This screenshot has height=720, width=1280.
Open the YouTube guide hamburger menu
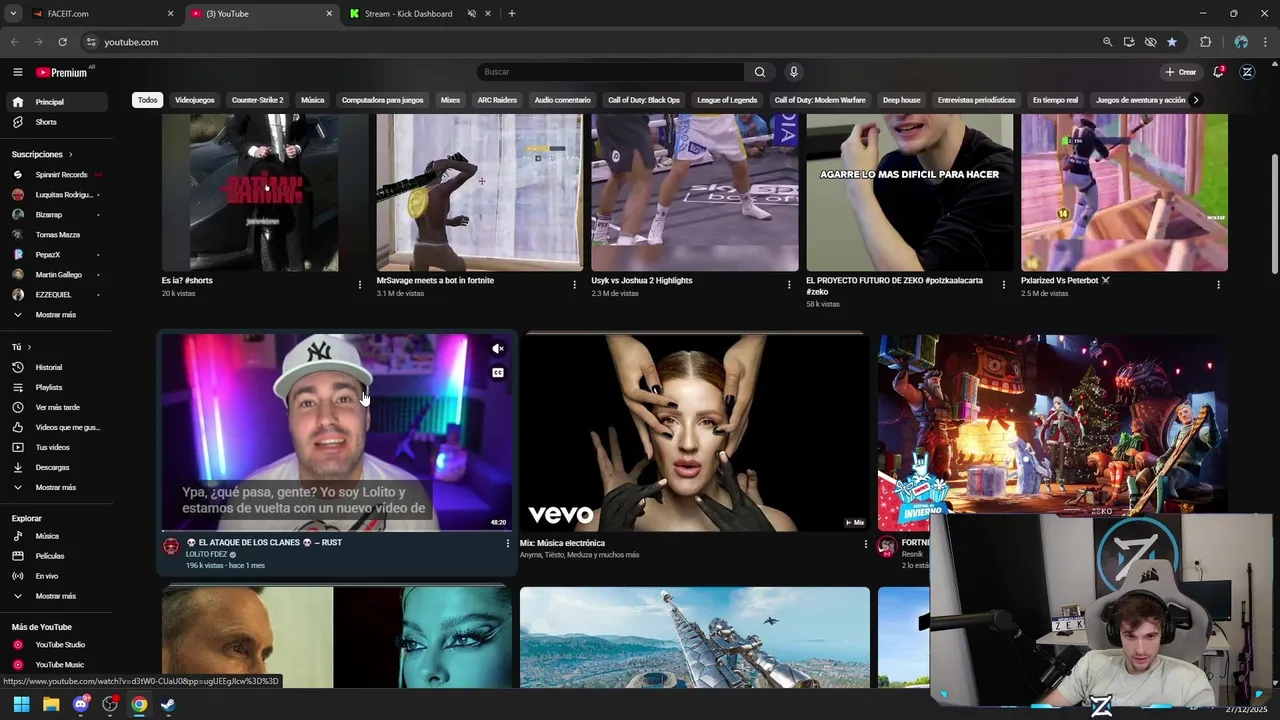[x=17, y=72]
